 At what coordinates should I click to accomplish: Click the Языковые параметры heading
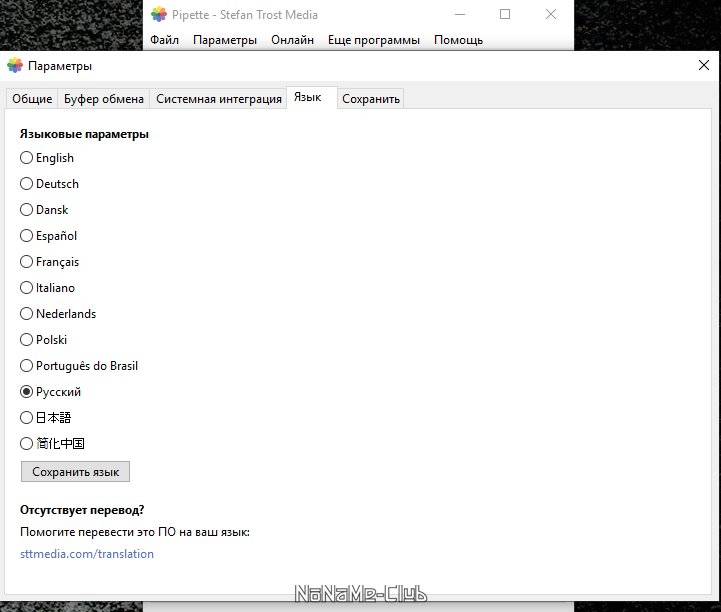coord(84,134)
